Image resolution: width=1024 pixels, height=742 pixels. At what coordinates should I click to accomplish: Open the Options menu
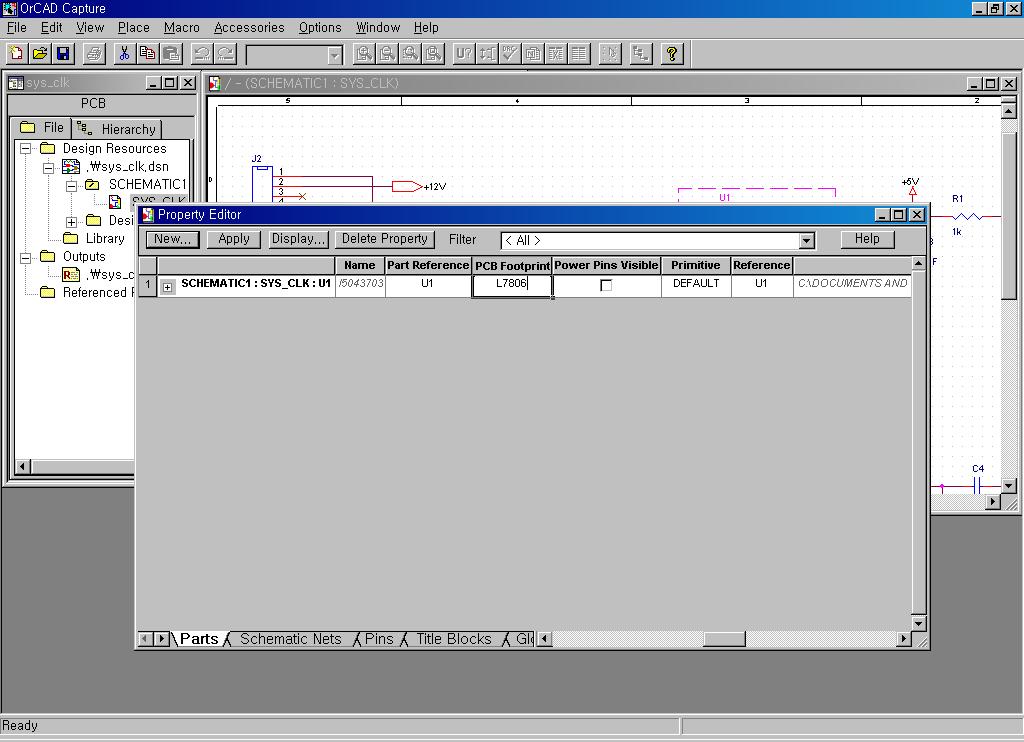tap(320, 27)
